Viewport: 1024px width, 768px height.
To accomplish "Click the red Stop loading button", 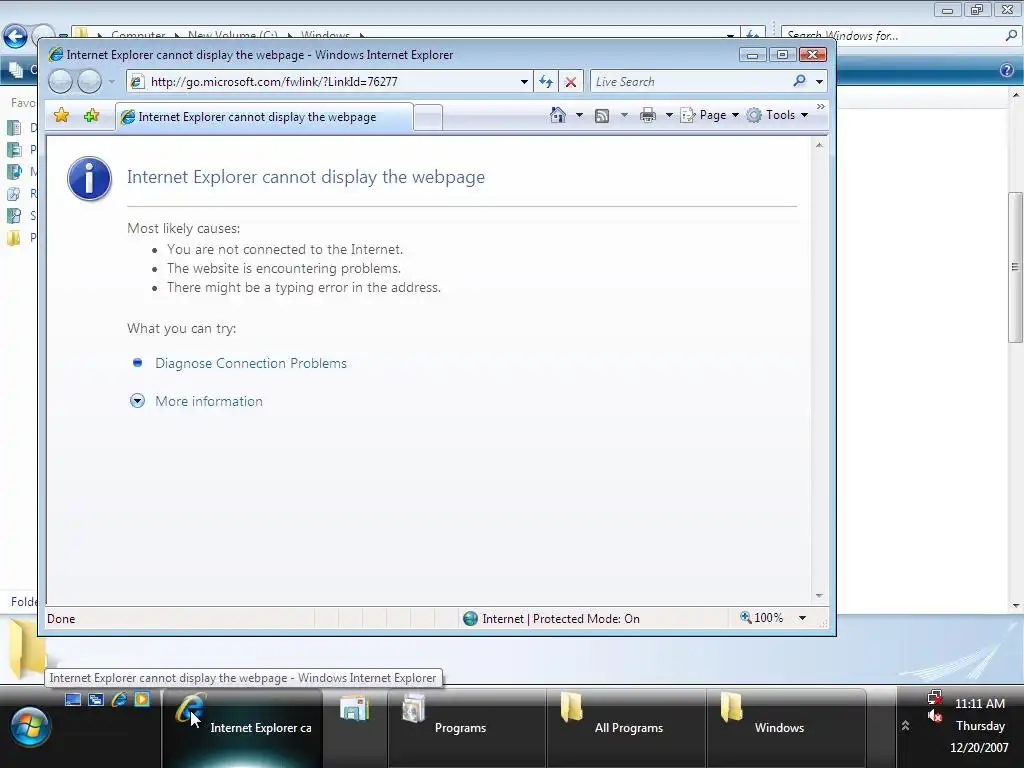I will coord(571,82).
